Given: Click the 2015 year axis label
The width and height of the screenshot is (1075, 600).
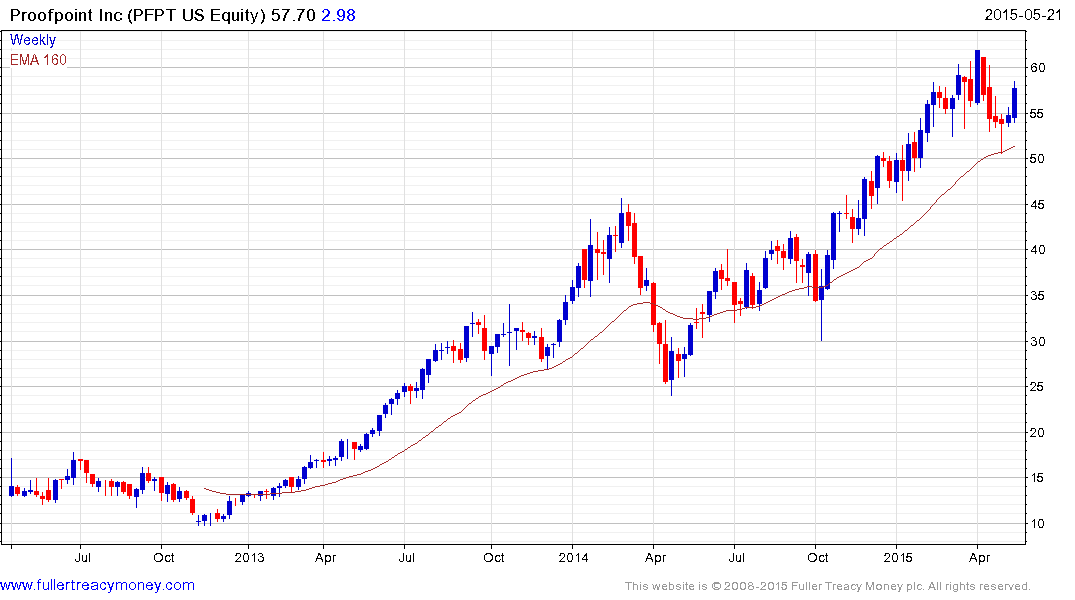Looking at the screenshot, I should pos(897,557).
